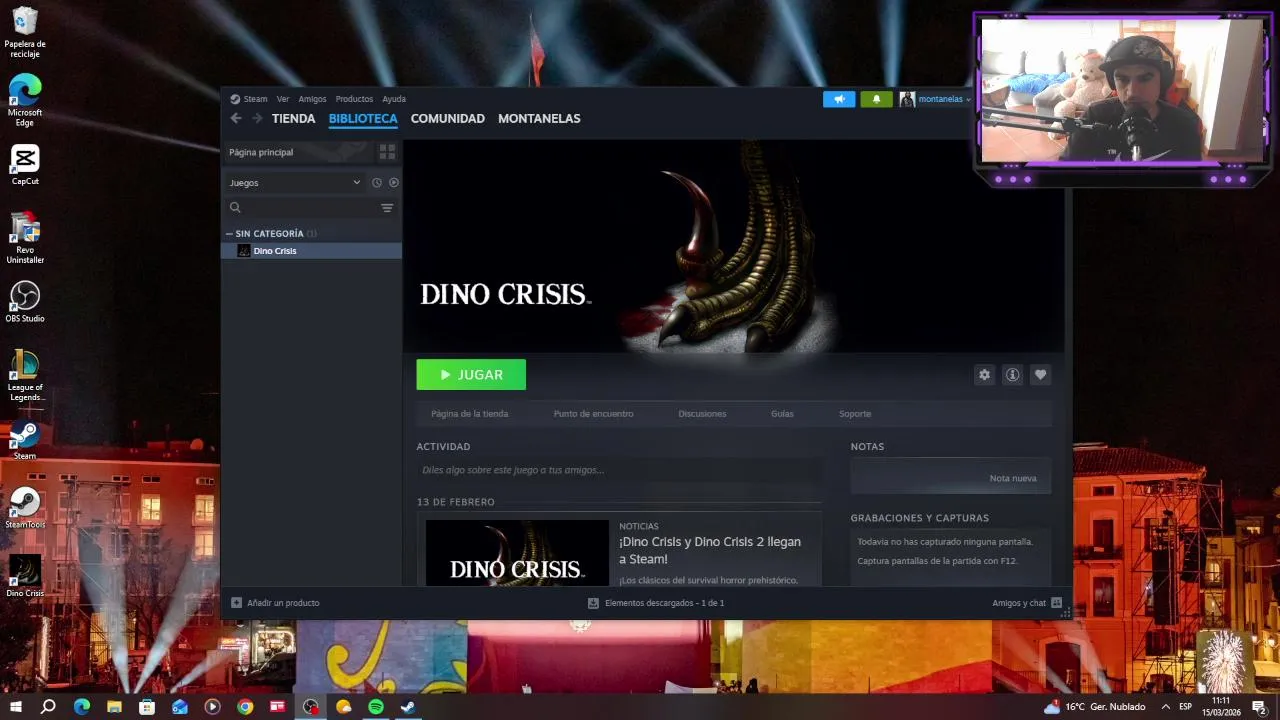Image resolution: width=1280 pixels, height=720 pixels.
Task: Open Soporte link
Action: tap(855, 414)
